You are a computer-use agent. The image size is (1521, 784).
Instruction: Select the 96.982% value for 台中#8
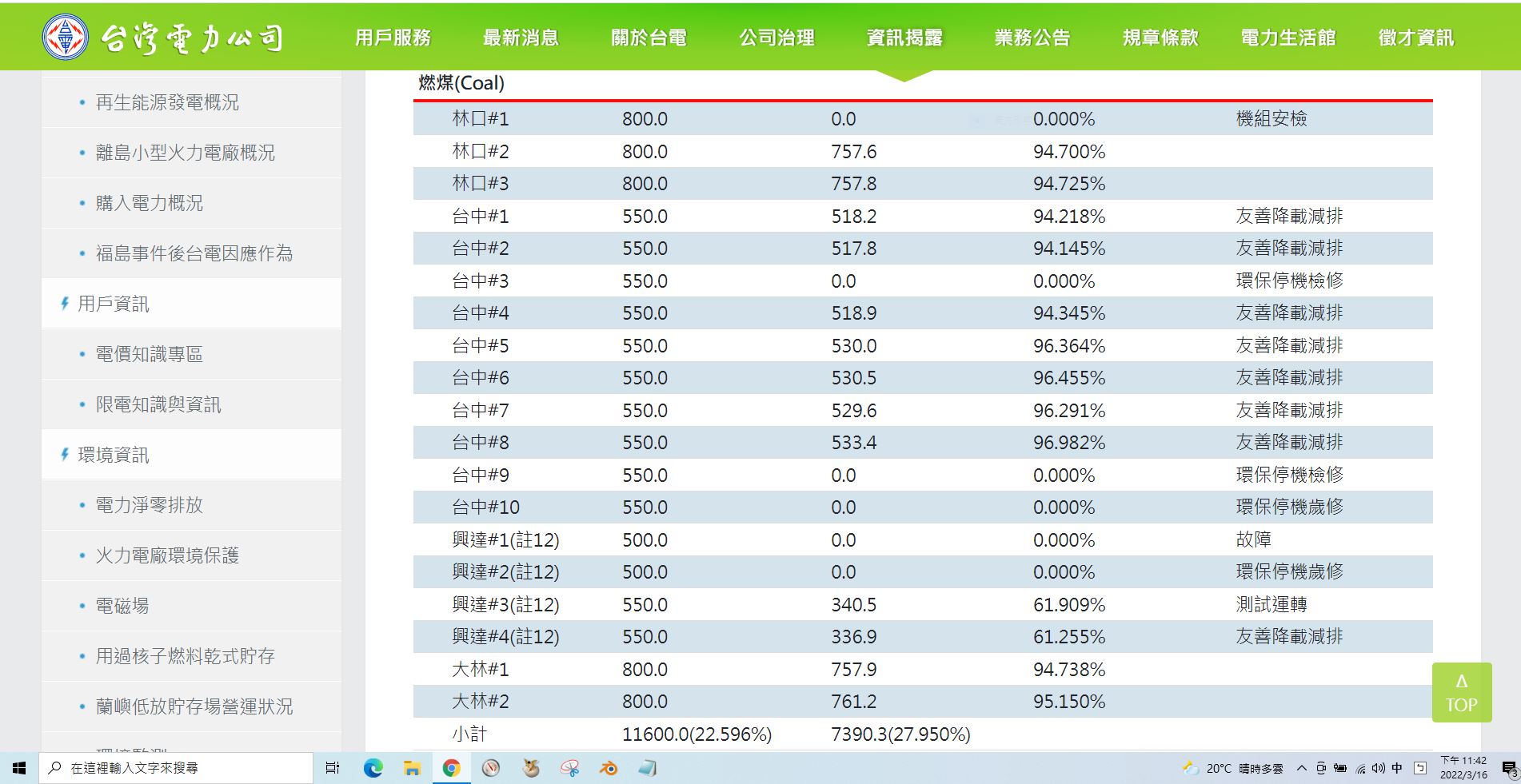1069,443
